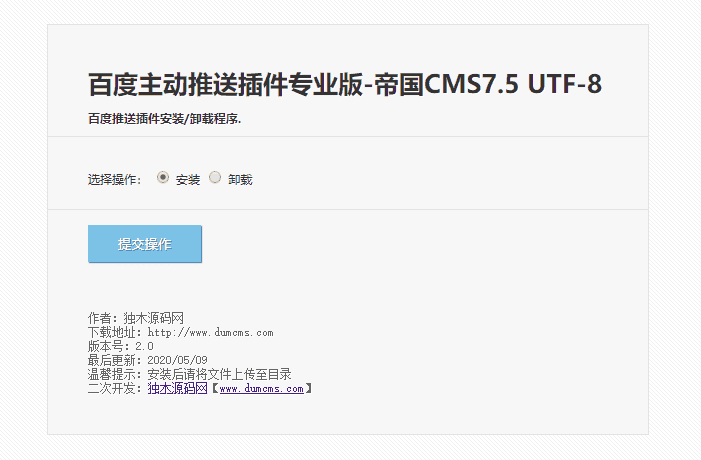Select the 卸载 radio button
This screenshot has width=701, height=460.
click(215, 177)
